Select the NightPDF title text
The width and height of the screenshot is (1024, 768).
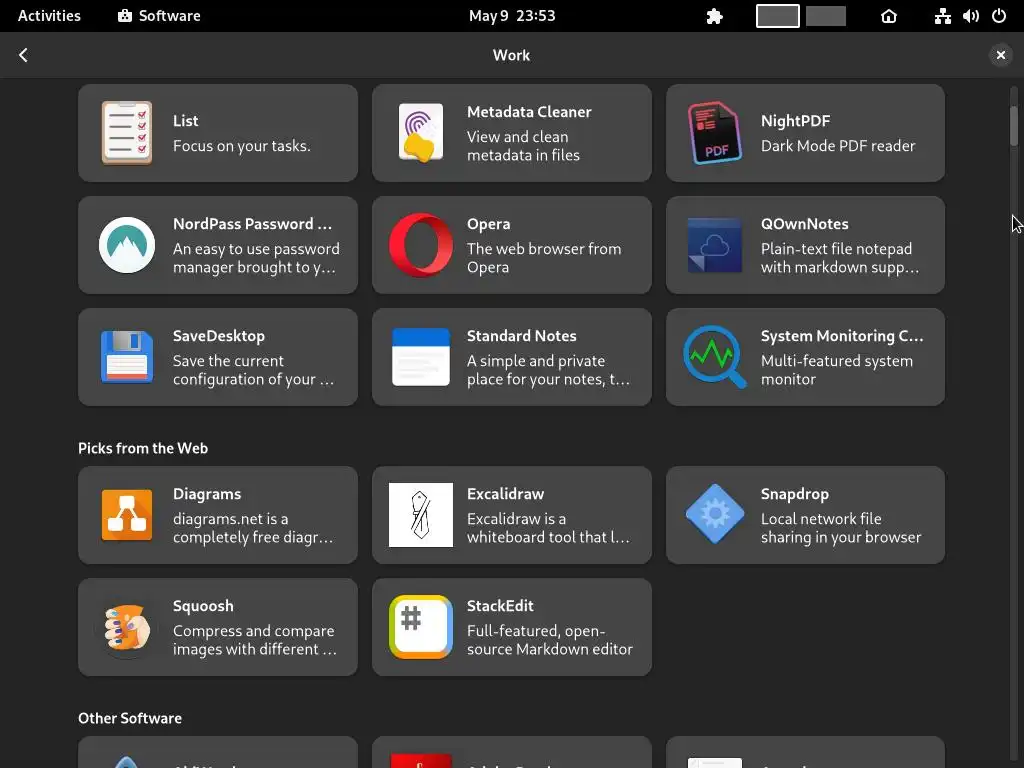(x=795, y=121)
